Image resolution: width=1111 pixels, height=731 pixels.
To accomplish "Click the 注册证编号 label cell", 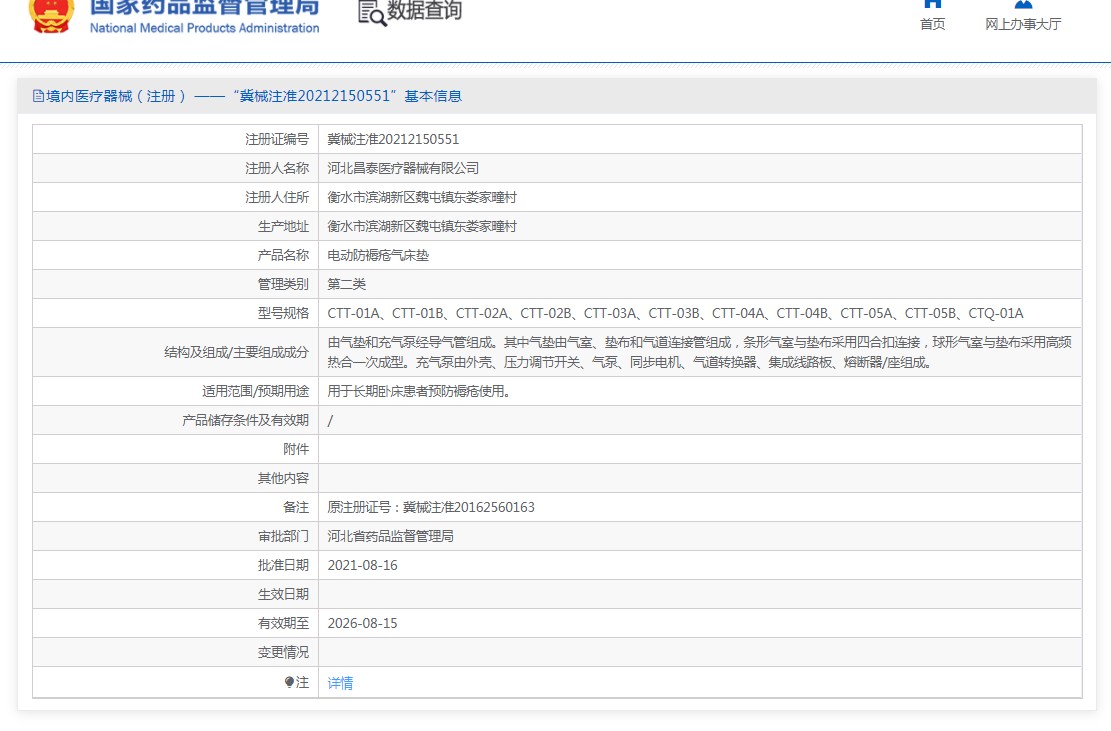I will click(176, 139).
